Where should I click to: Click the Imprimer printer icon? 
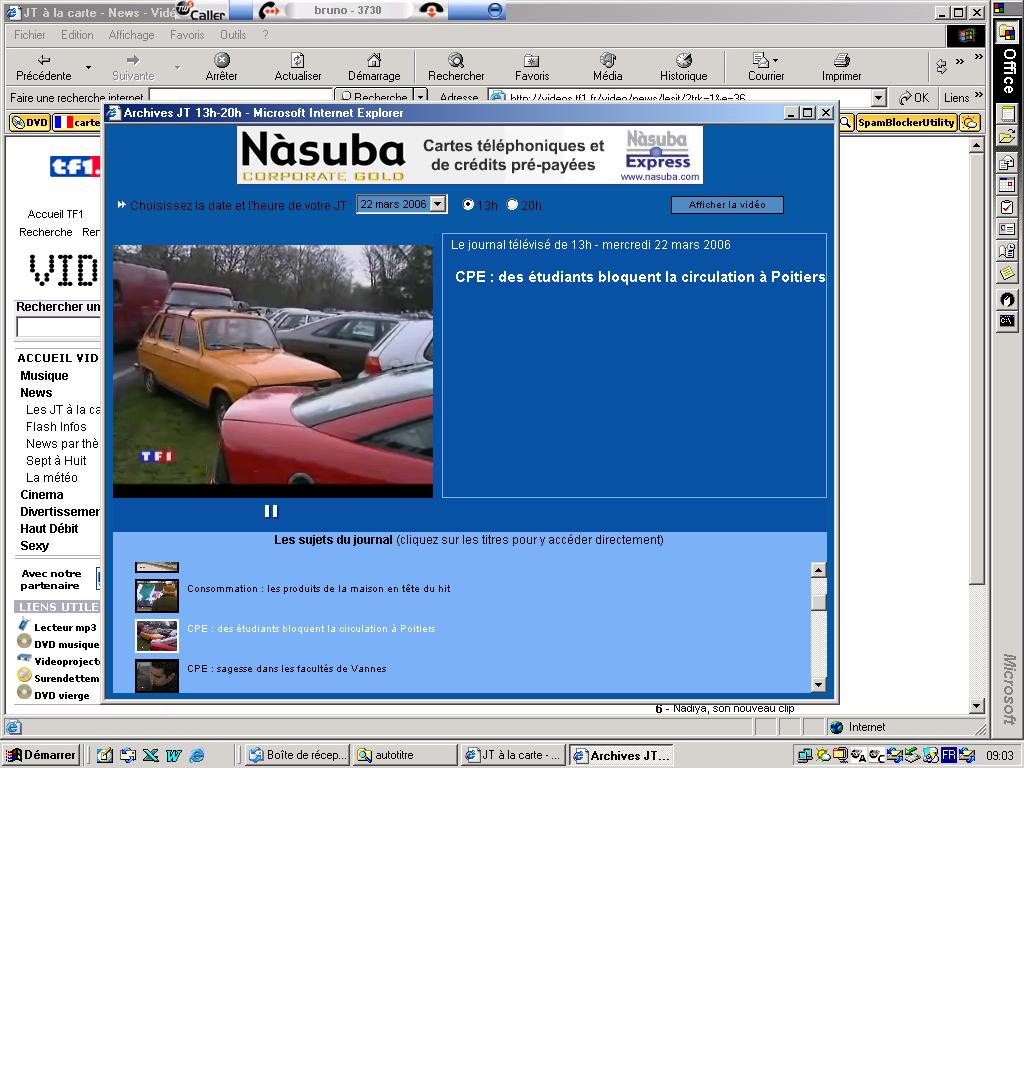click(841, 60)
